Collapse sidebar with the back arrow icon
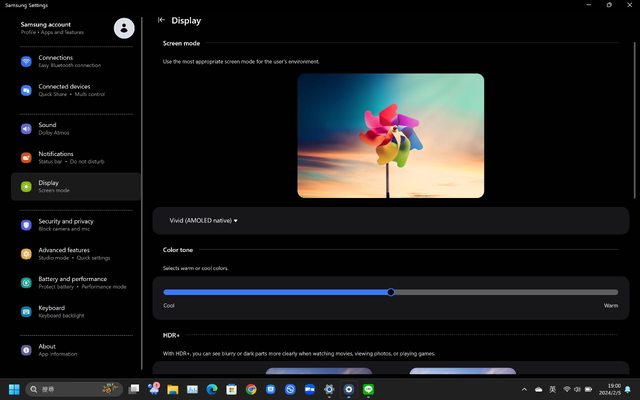640x400 pixels. click(x=162, y=20)
